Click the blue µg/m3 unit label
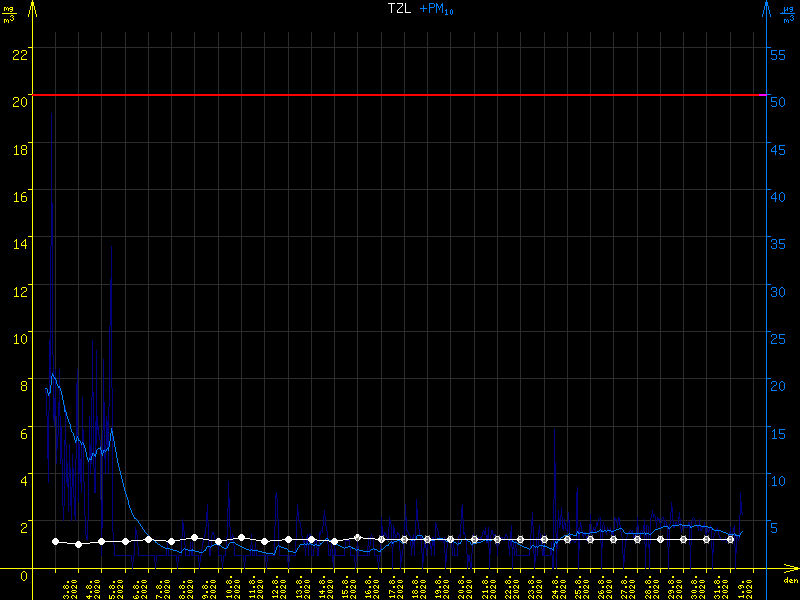800x600 pixels. pyautogui.click(x=788, y=14)
